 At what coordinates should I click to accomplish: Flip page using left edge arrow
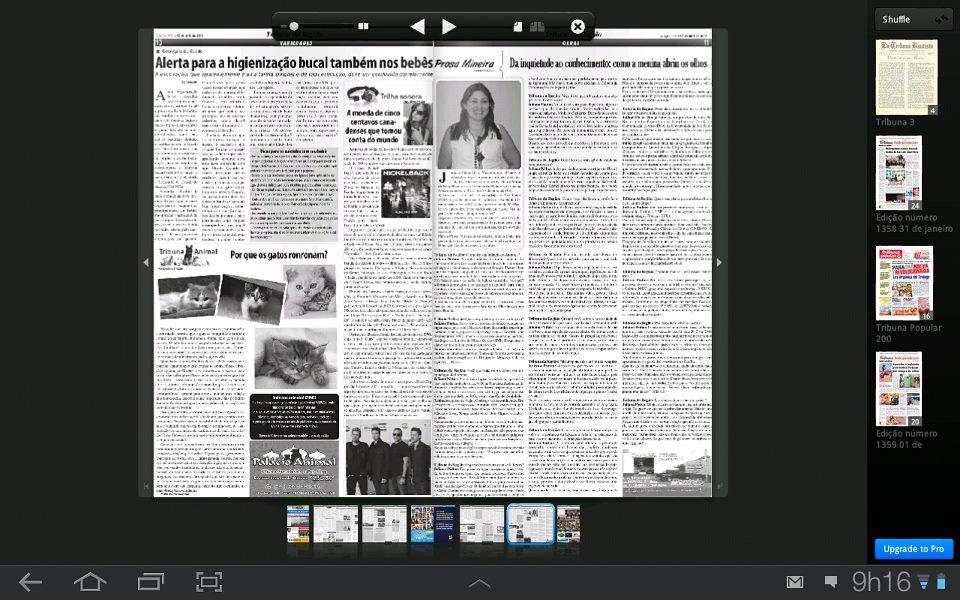click(x=146, y=263)
